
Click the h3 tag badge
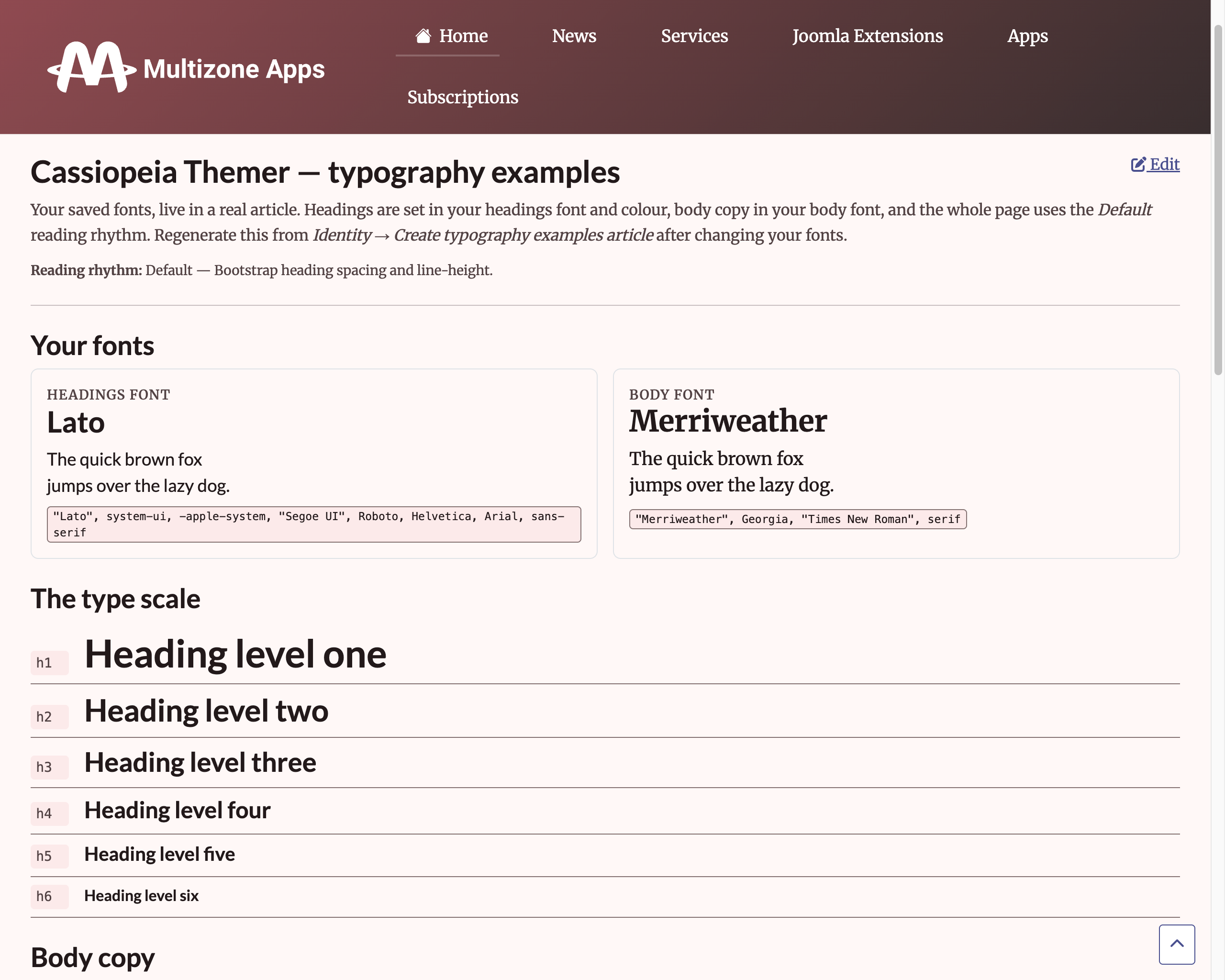[49, 767]
